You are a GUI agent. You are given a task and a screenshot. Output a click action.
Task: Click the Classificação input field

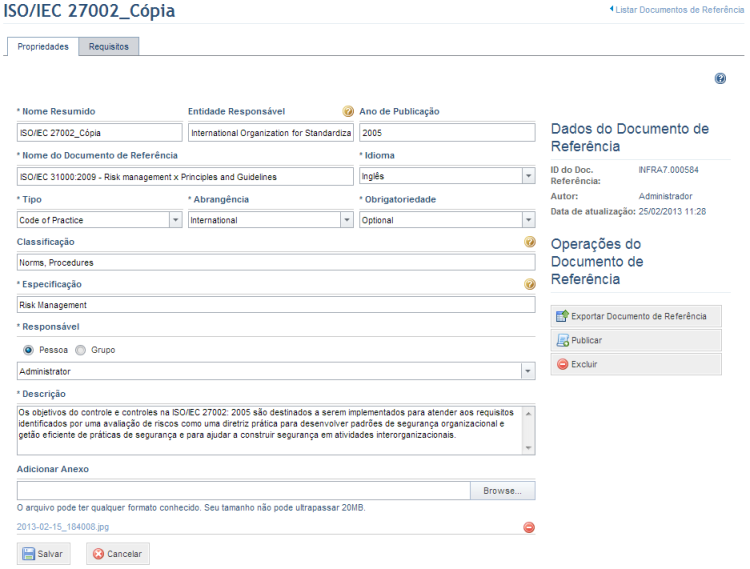276,263
